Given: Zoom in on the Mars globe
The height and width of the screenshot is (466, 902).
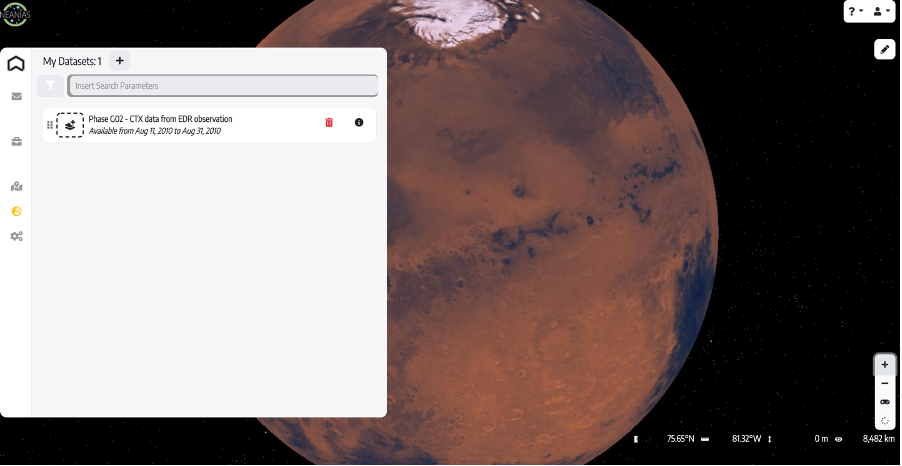Looking at the screenshot, I should click(x=884, y=365).
